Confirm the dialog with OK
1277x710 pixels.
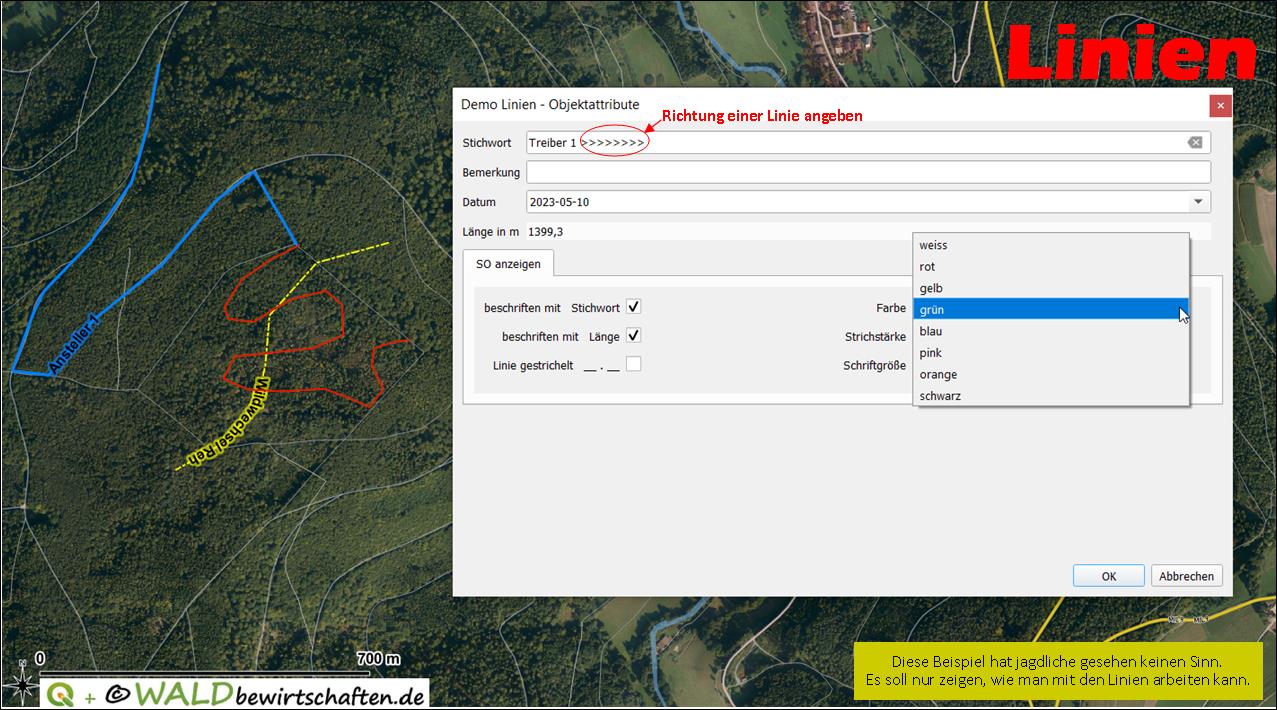1108,576
